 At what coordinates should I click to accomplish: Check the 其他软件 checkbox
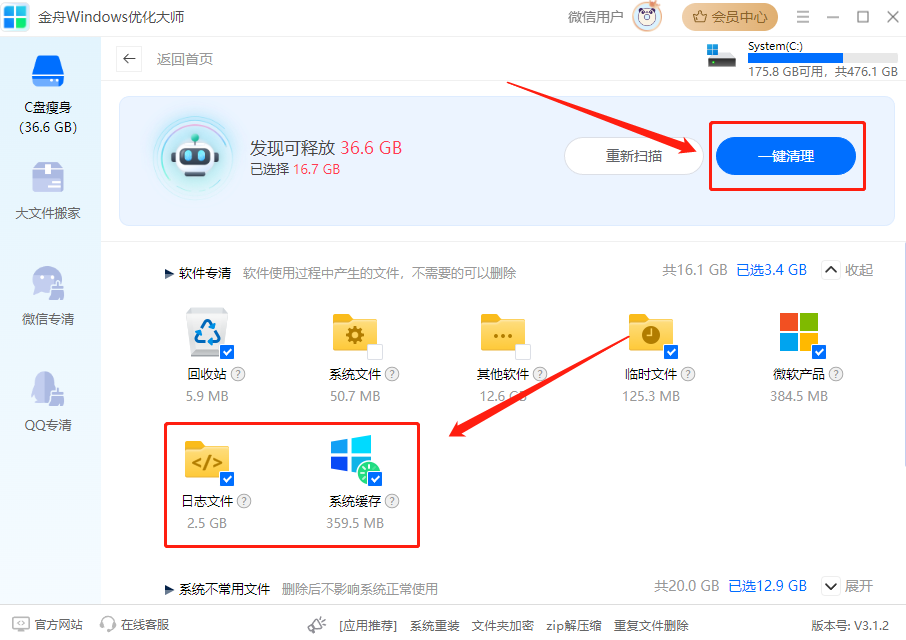pos(523,352)
